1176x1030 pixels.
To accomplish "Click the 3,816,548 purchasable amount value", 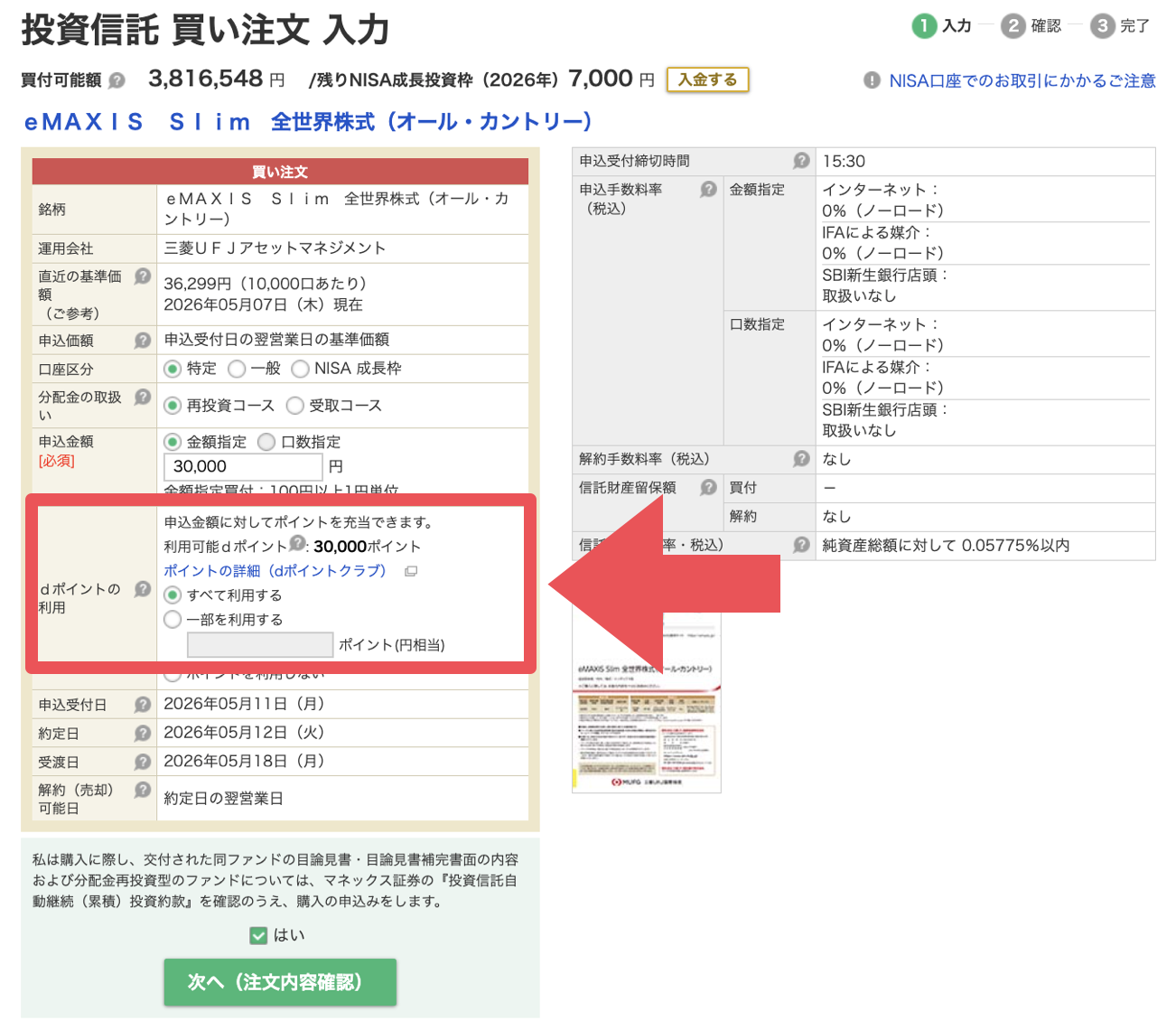I will coord(206,79).
